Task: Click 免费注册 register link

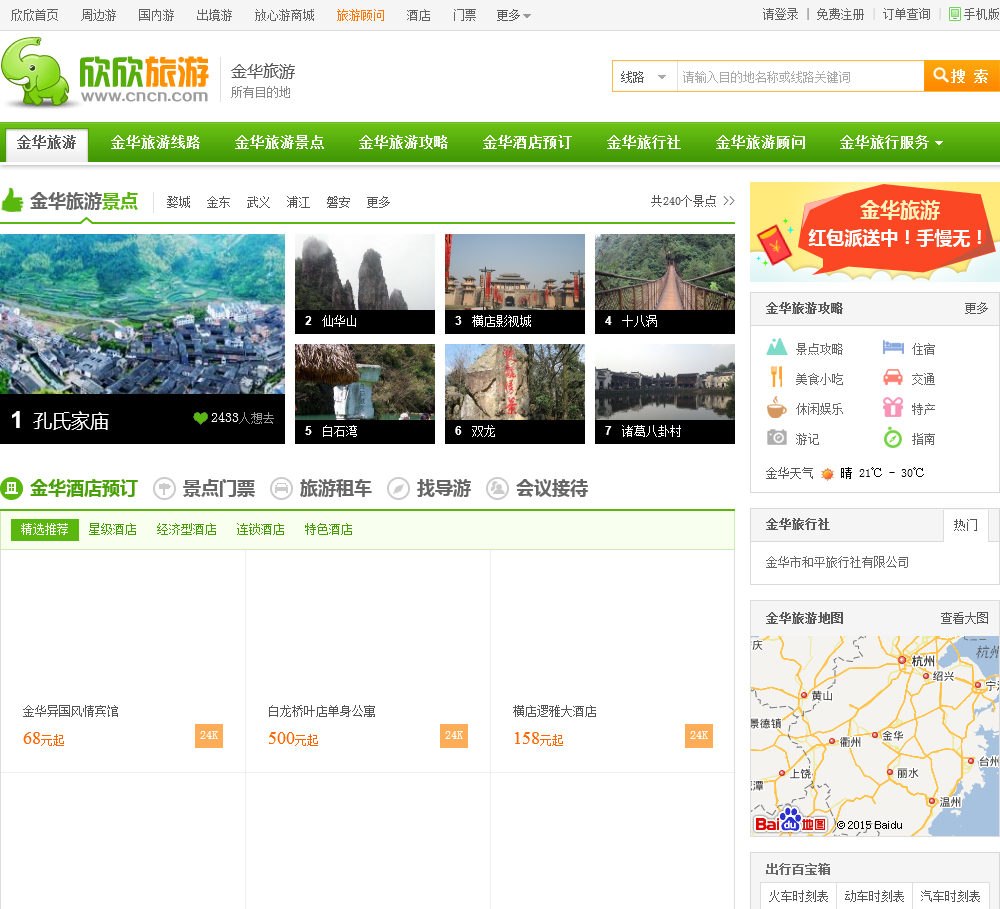Action: point(840,14)
